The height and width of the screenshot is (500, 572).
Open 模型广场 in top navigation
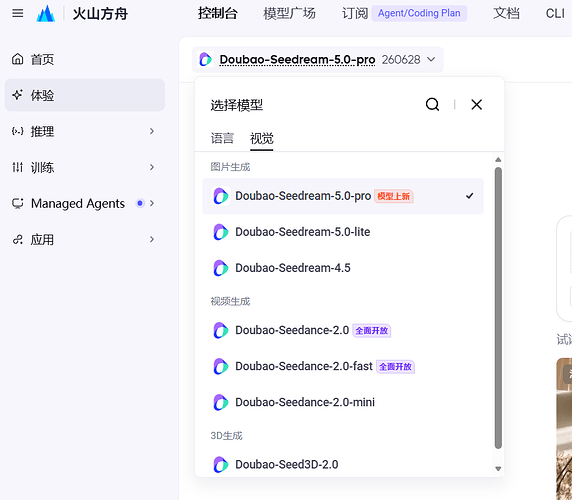tap(289, 13)
